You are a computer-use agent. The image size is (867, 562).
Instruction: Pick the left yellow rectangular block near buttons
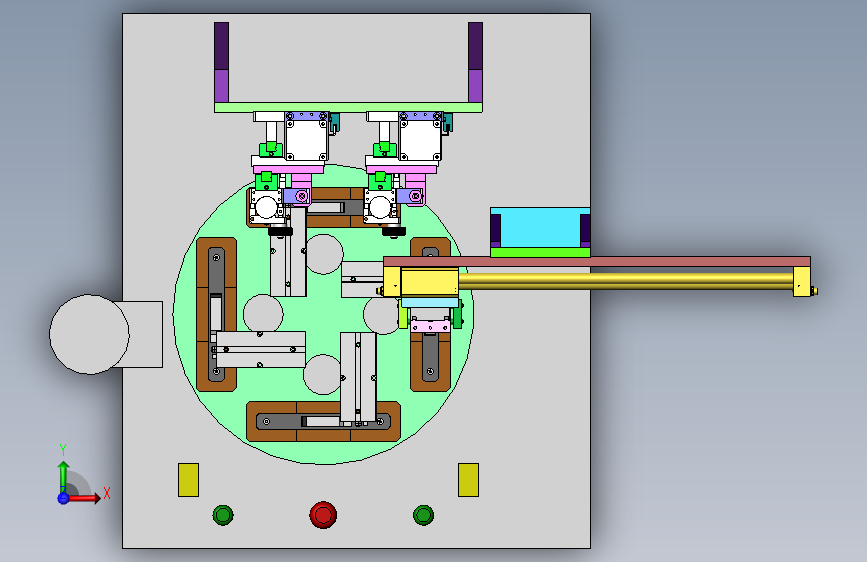coord(189,480)
